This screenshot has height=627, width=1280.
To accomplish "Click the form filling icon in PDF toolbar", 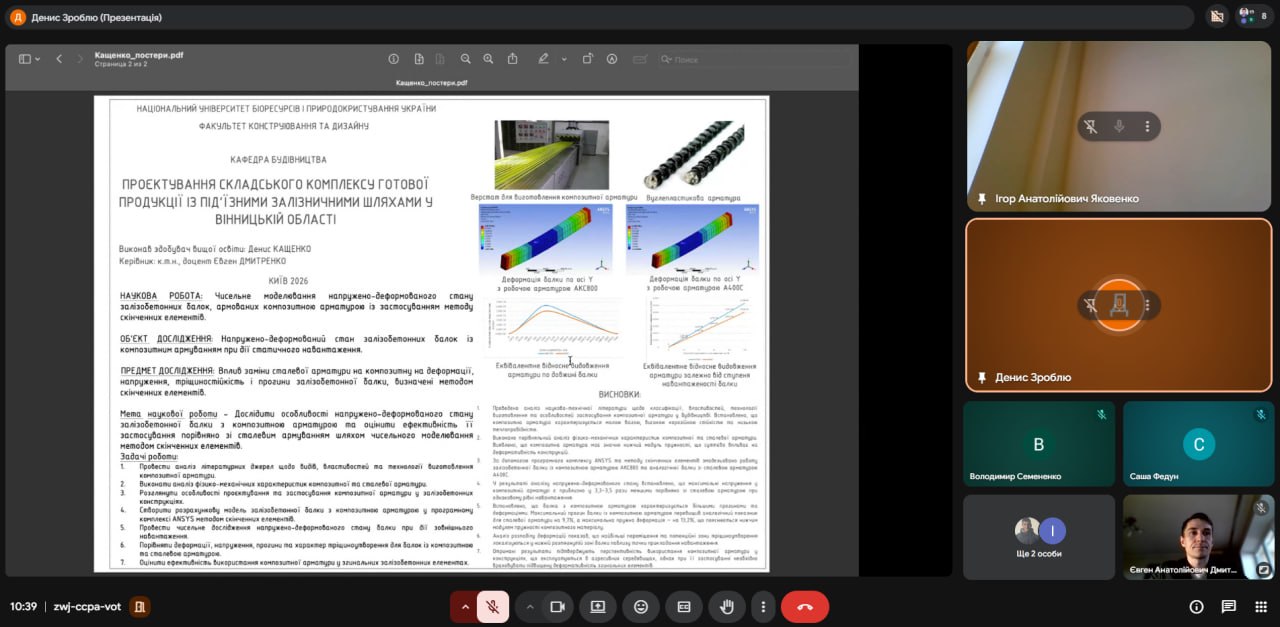I will click(x=640, y=59).
